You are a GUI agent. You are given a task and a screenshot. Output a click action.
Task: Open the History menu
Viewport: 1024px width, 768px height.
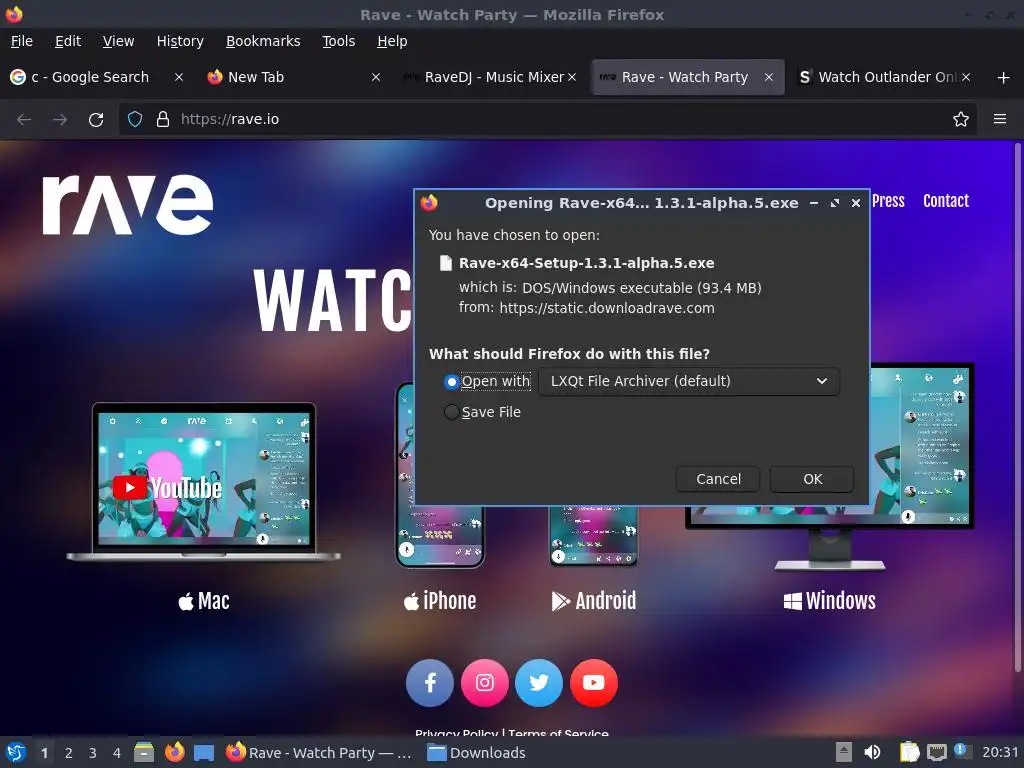pyautogui.click(x=180, y=41)
